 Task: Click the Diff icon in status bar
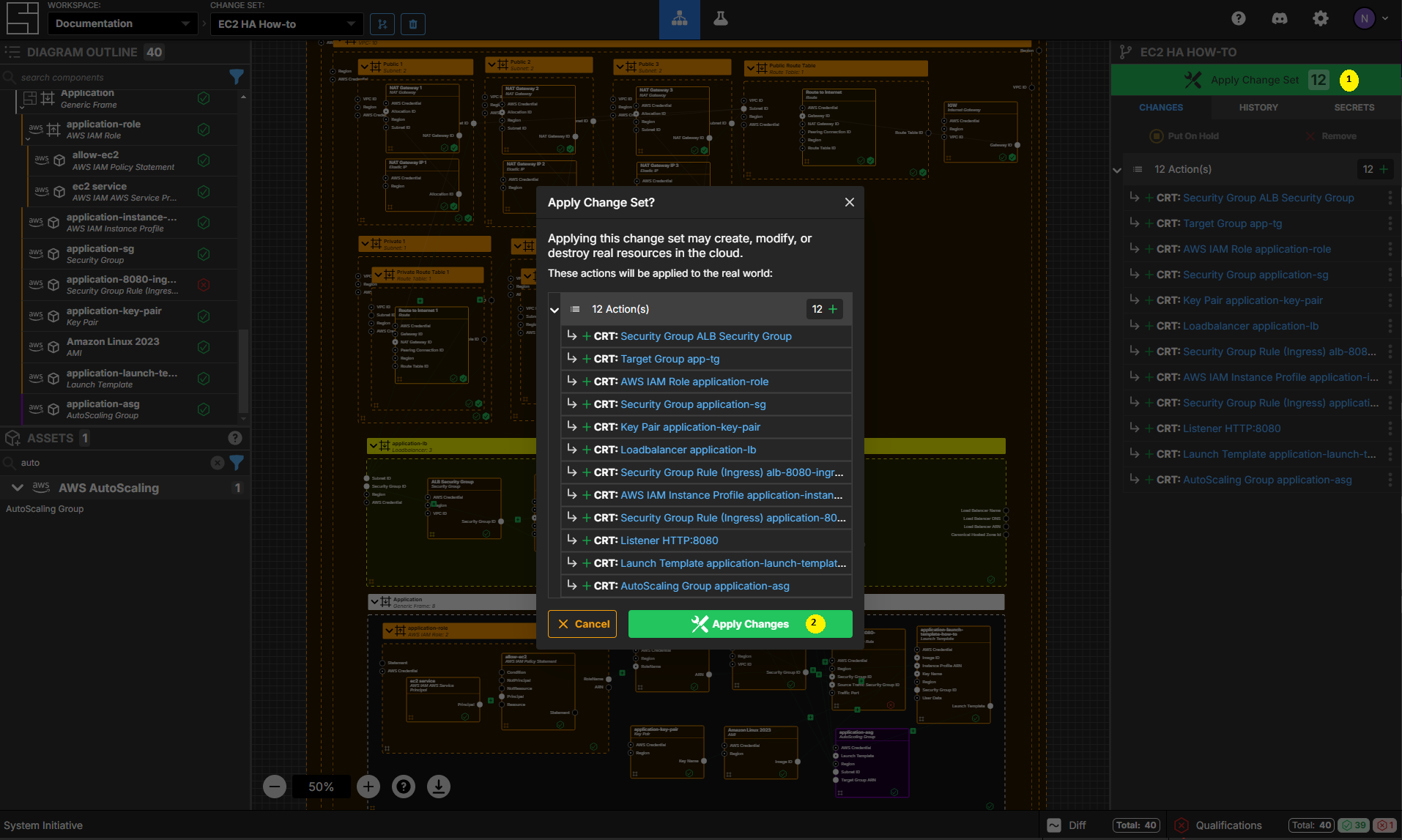click(1054, 825)
